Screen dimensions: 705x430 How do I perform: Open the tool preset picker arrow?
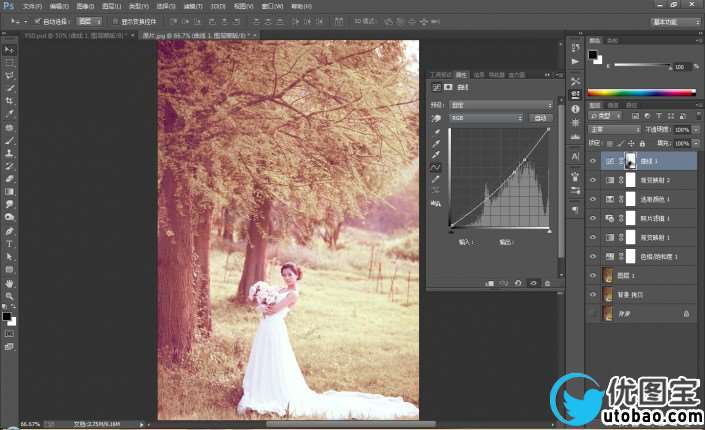pos(26,21)
